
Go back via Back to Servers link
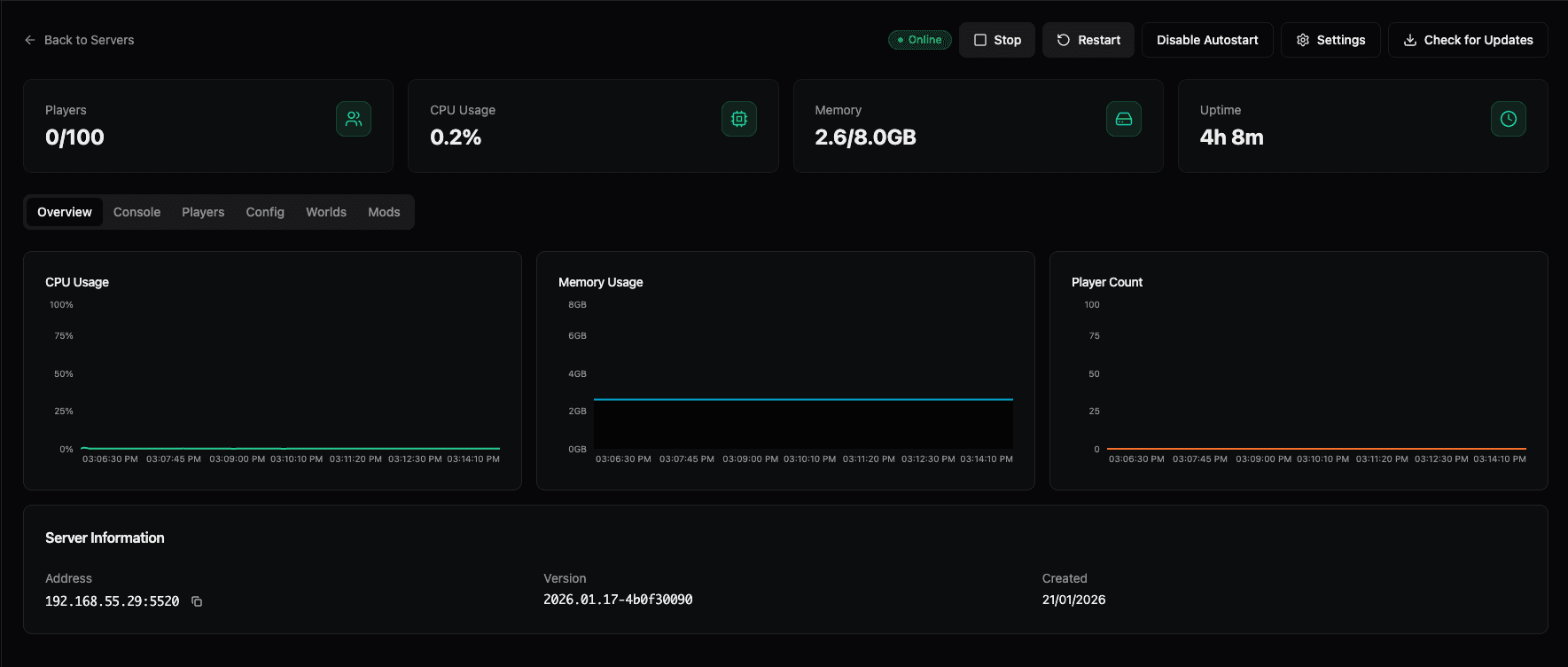[x=79, y=40]
